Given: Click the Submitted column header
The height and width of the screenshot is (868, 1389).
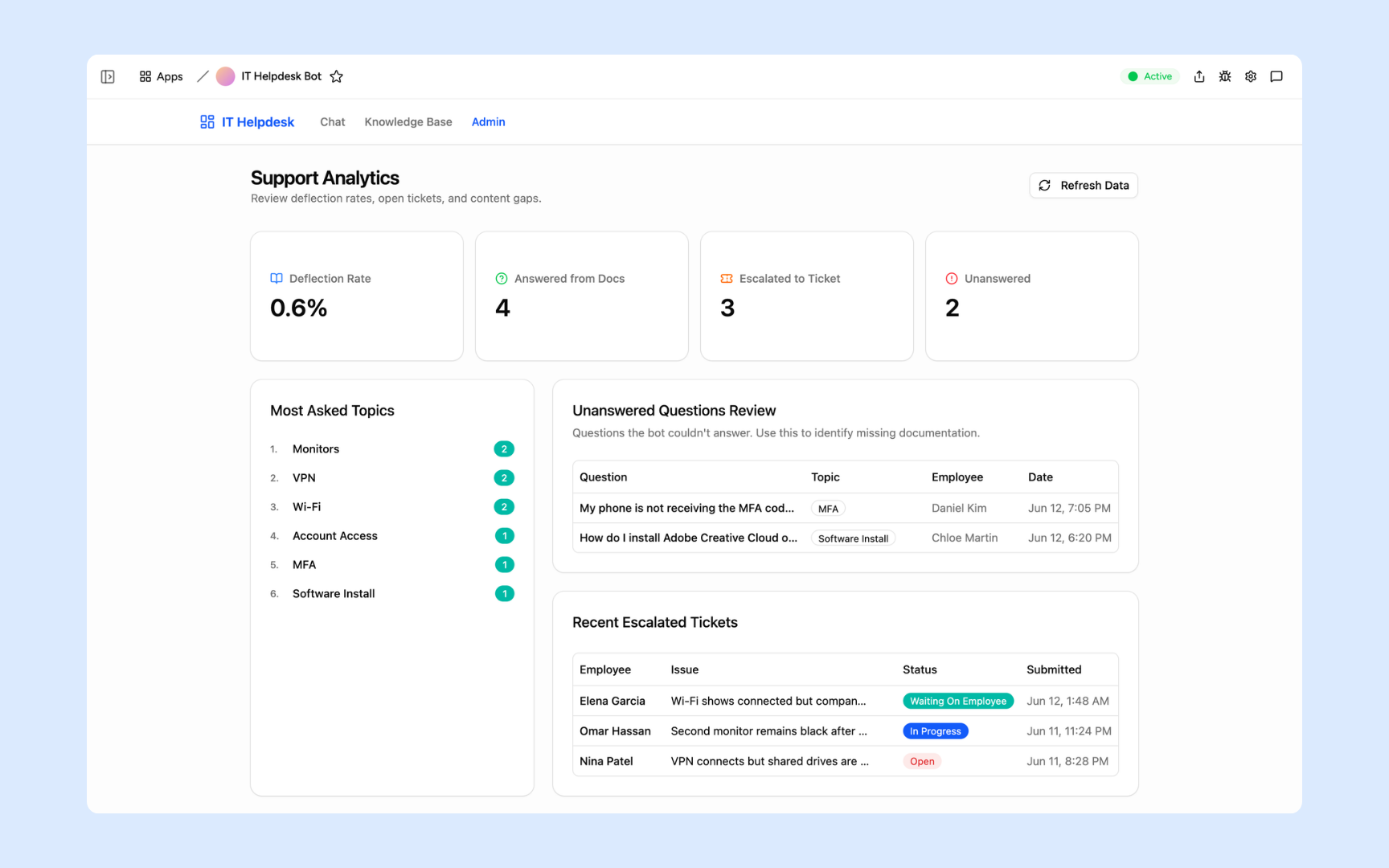Looking at the screenshot, I should [x=1054, y=669].
